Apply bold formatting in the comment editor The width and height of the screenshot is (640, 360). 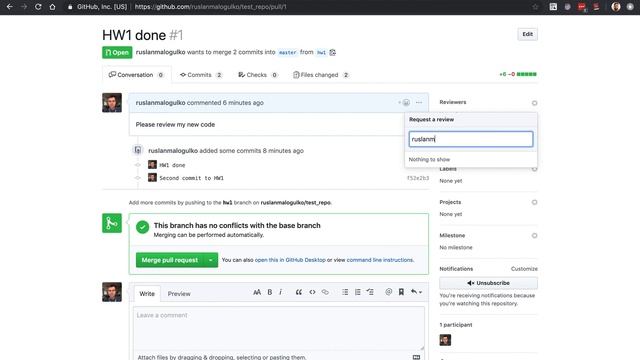click(x=269, y=292)
